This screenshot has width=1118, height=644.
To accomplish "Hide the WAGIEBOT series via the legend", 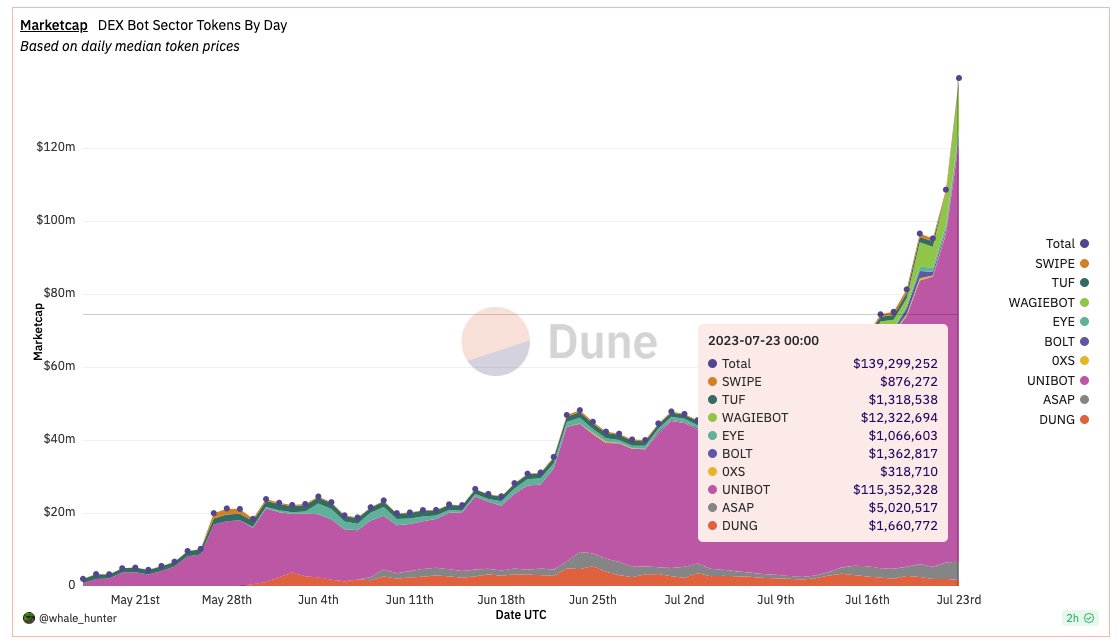I will point(1048,303).
